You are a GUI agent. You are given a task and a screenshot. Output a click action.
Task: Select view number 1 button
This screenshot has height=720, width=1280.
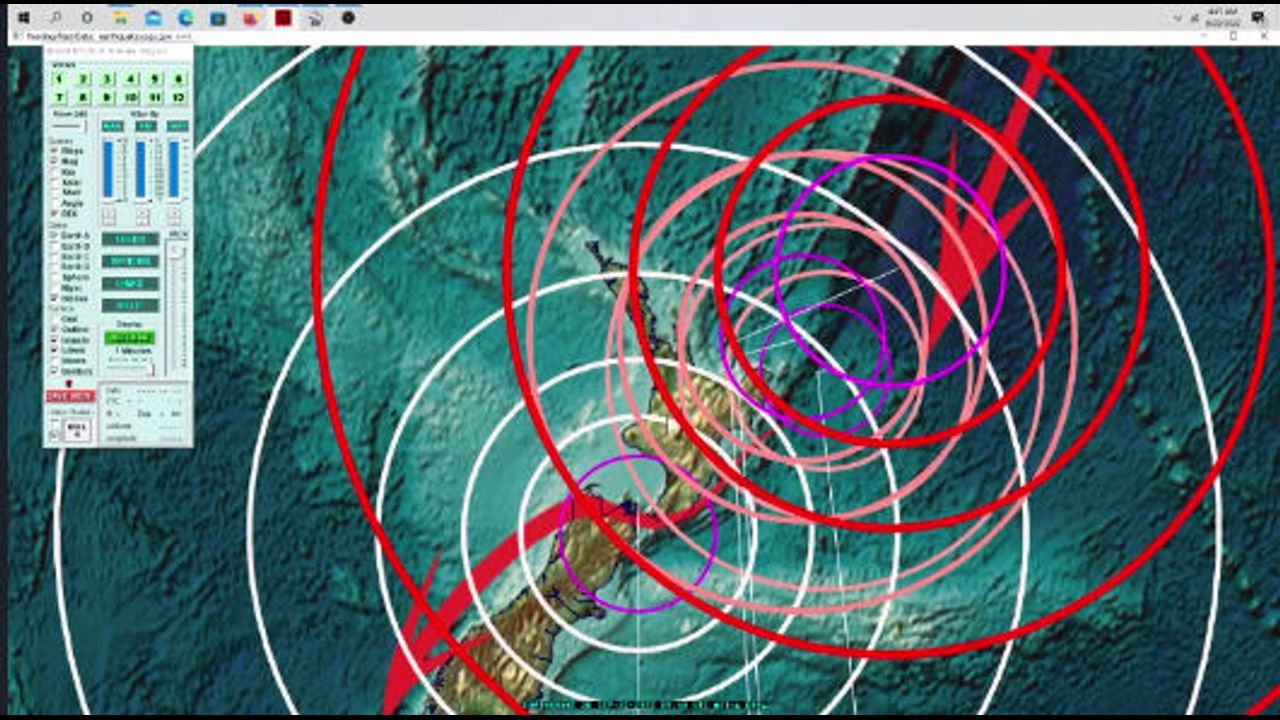[59, 79]
